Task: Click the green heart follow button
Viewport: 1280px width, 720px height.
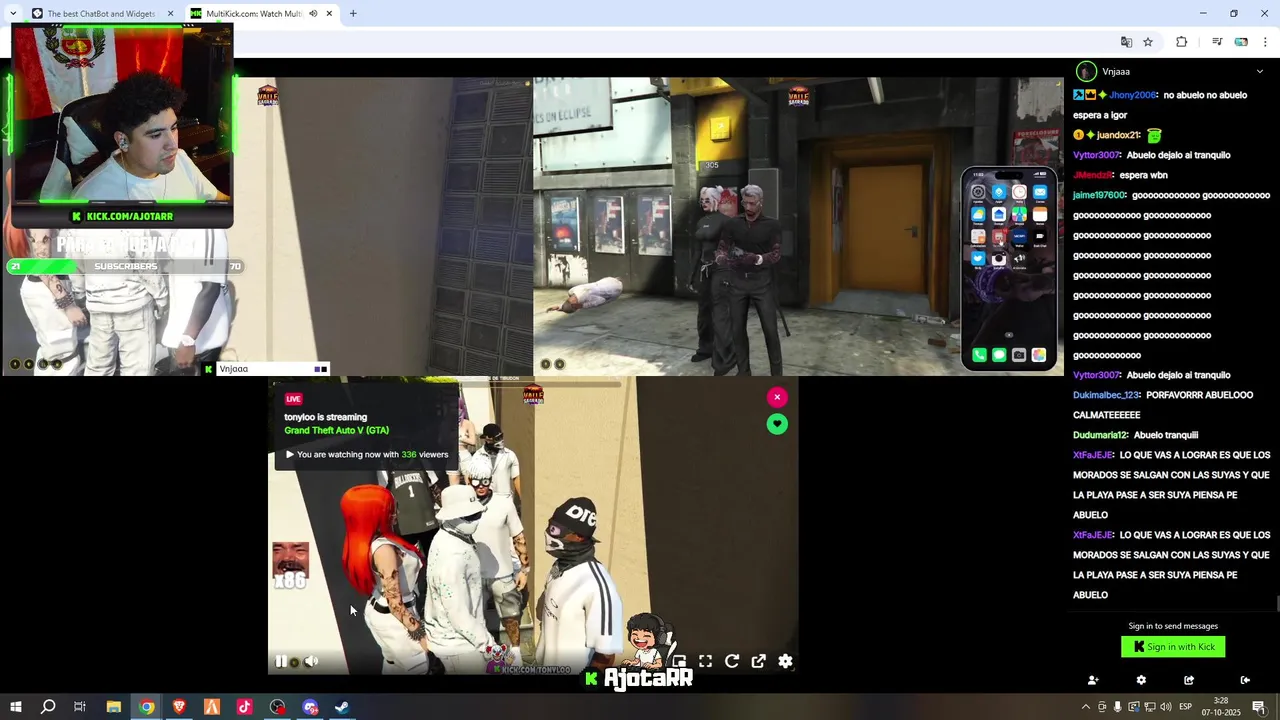Action: (x=777, y=424)
